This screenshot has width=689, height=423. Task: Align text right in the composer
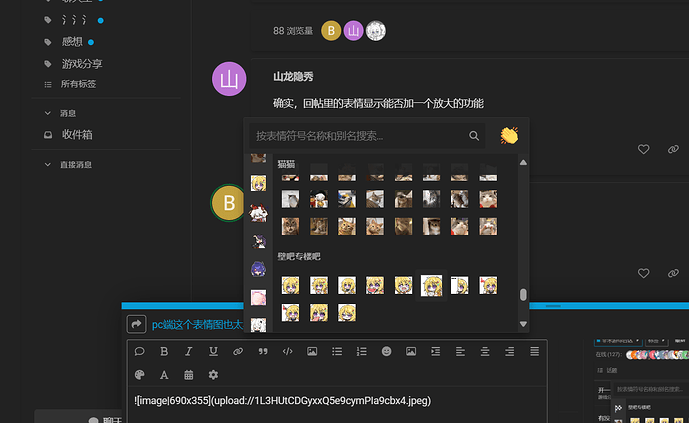(x=510, y=351)
